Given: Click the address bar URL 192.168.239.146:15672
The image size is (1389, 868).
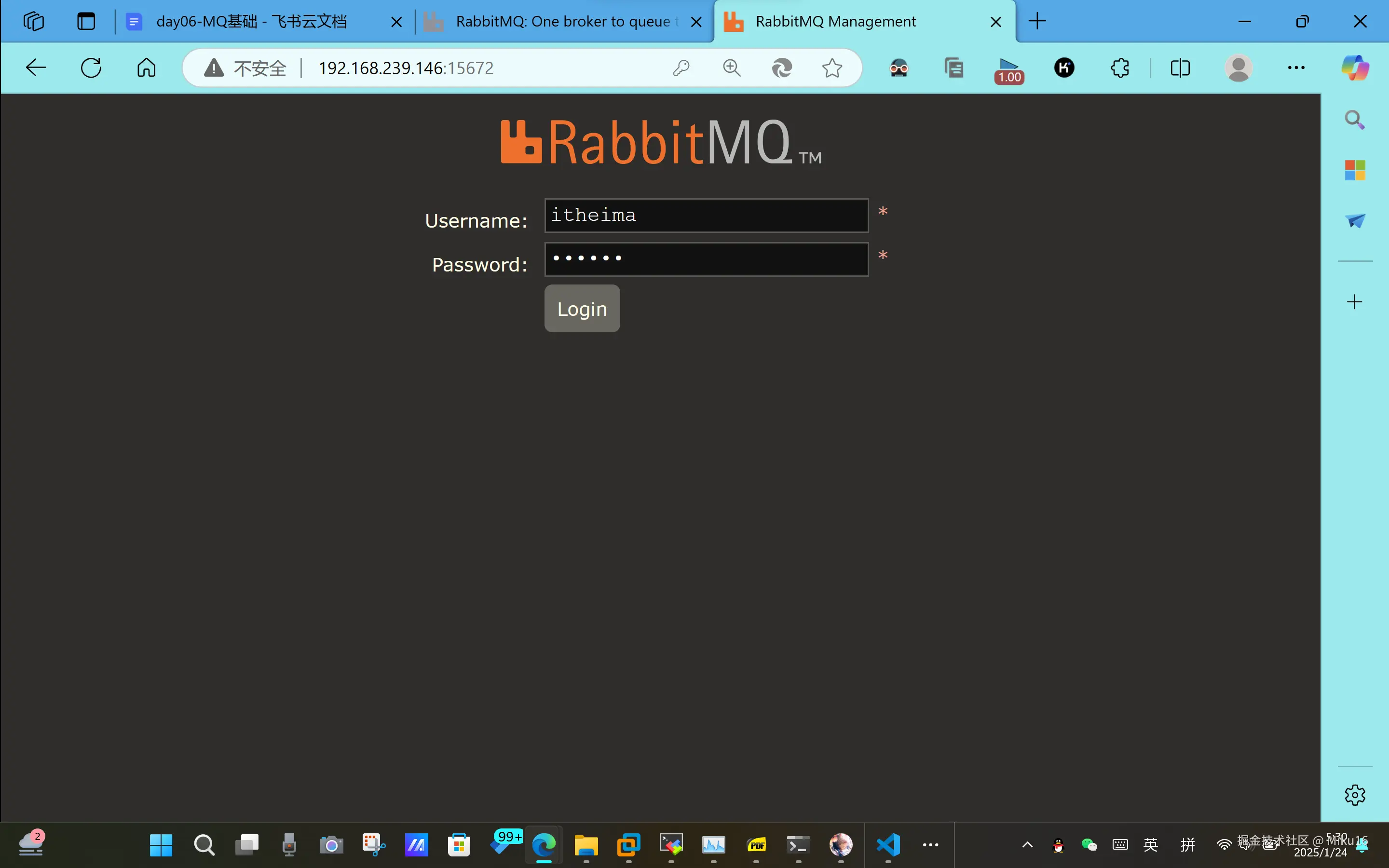Looking at the screenshot, I should click(x=405, y=68).
